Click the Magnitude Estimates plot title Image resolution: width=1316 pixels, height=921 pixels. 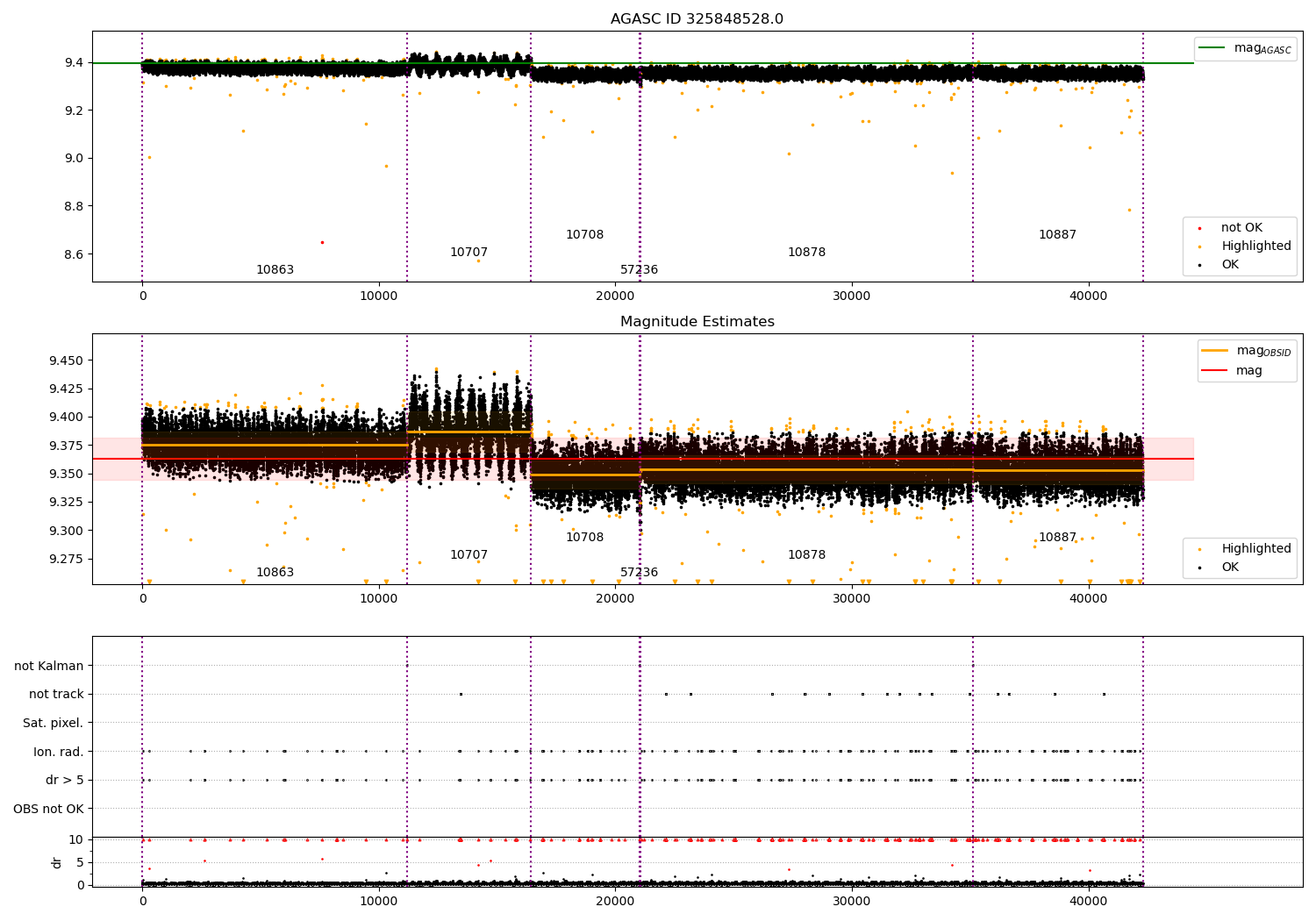tap(697, 322)
